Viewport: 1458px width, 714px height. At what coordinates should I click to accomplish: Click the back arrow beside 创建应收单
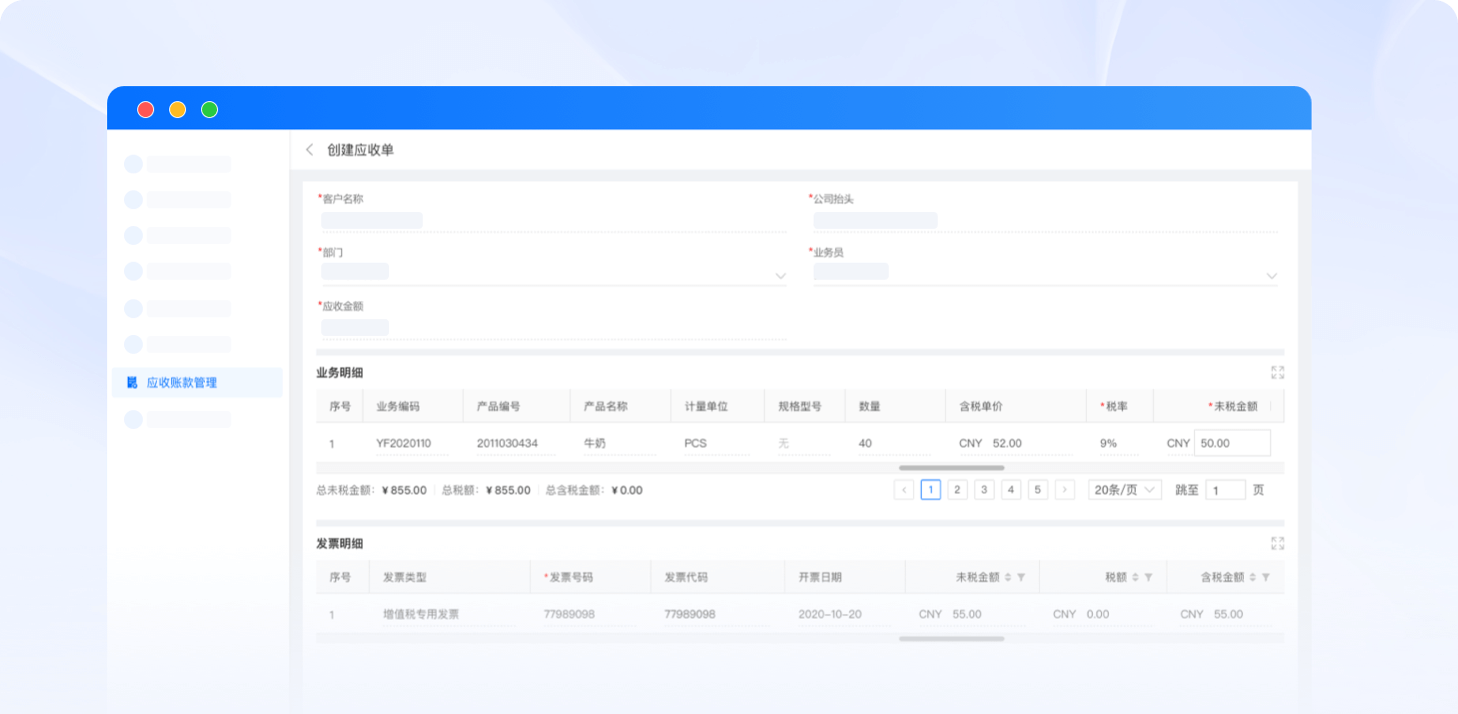(309, 150)
